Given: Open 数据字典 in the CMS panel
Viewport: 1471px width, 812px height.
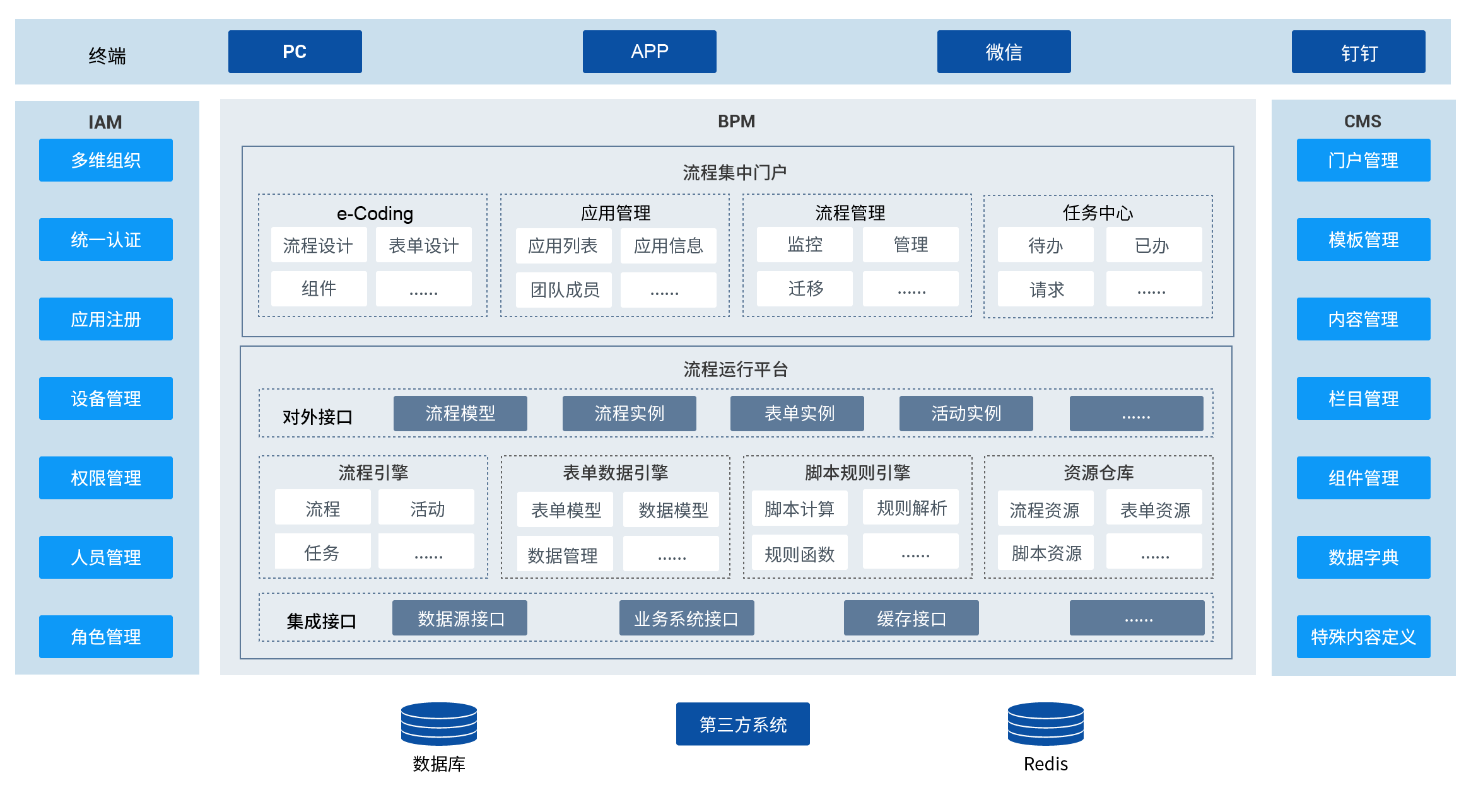Looking at the screenshot, I should 1364,557.
